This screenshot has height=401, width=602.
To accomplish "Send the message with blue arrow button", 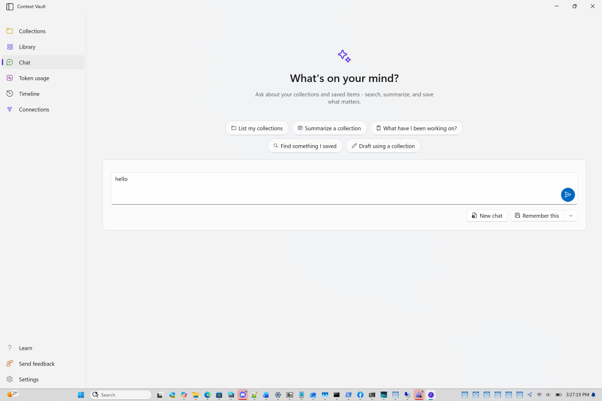I will [x=568, y=195].
